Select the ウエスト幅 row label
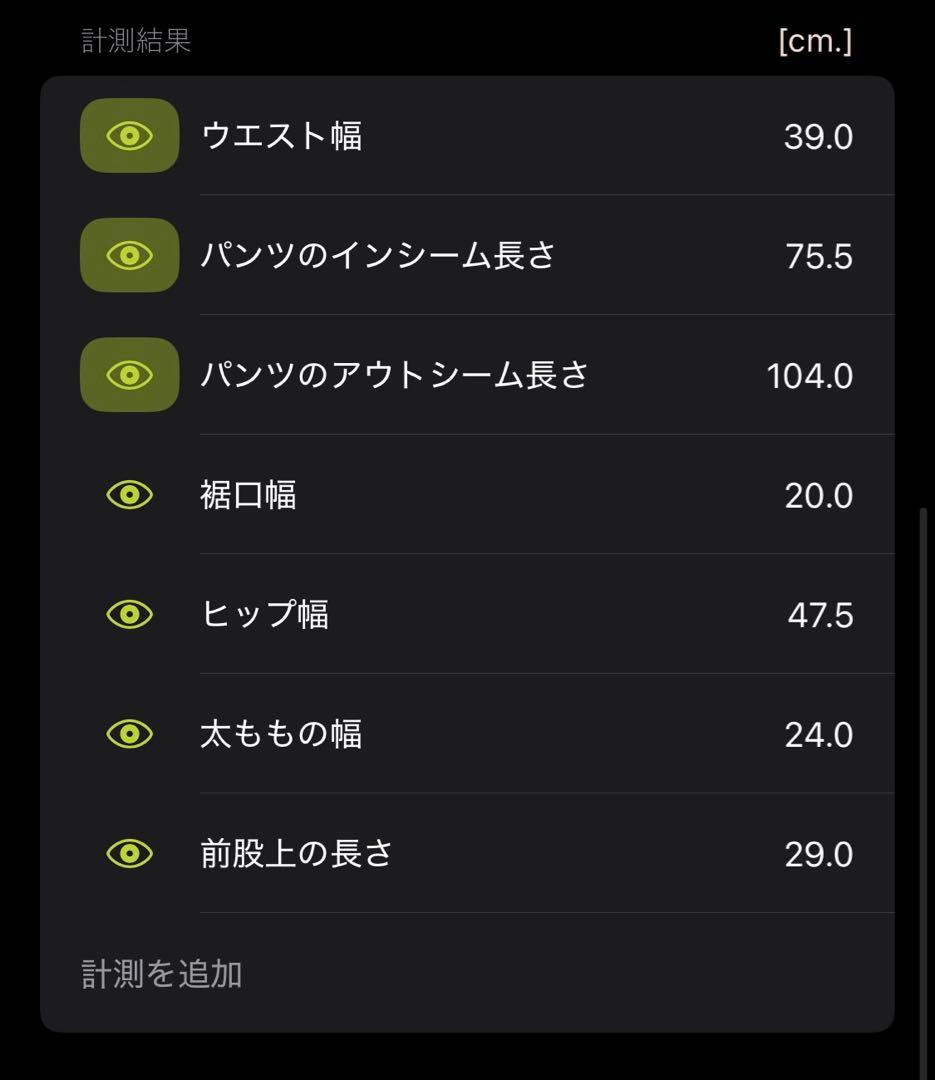The width and height of the screenshot is (935, 1080). [282, 136]
